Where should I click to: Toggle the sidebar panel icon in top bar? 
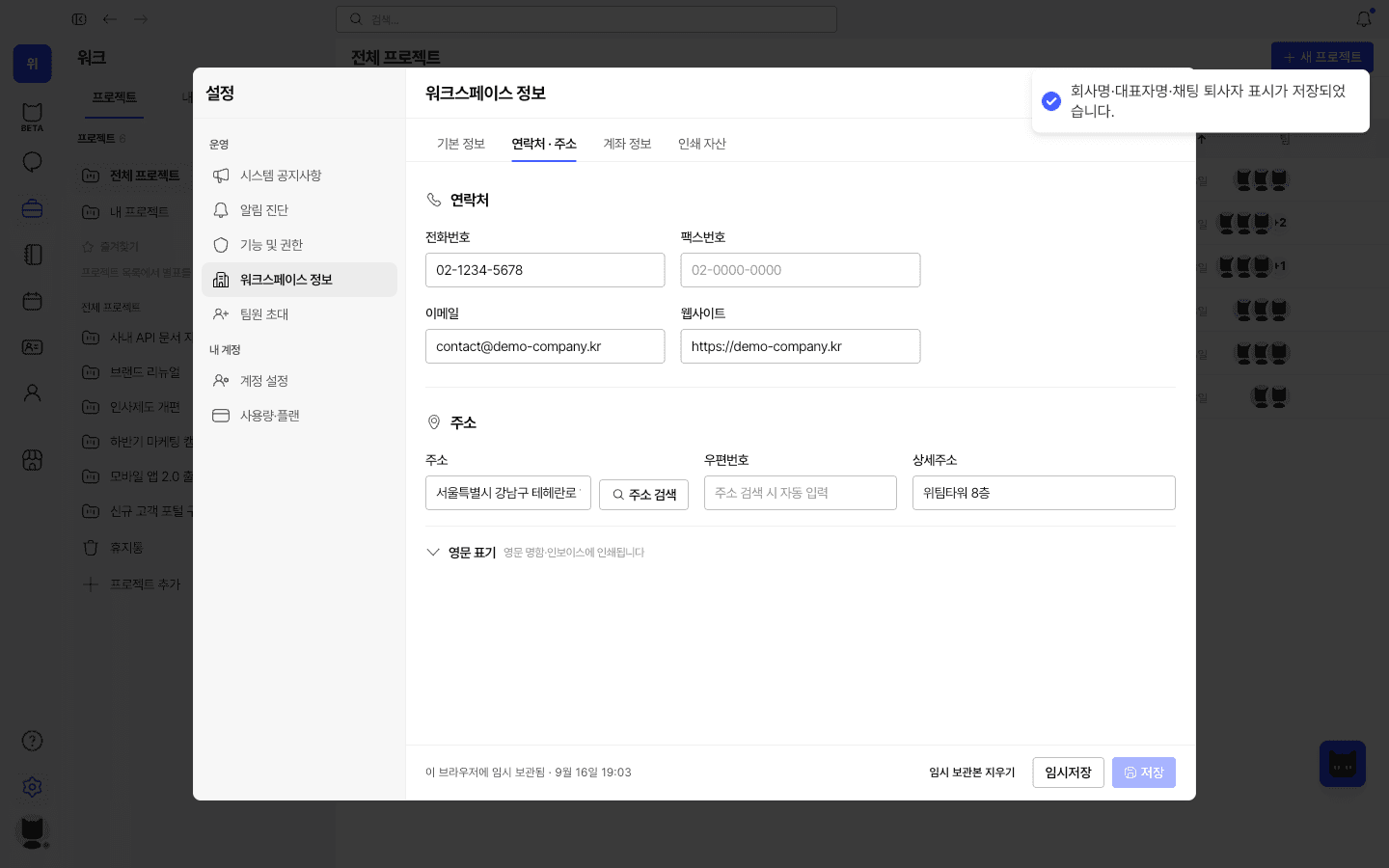[79, 18]
